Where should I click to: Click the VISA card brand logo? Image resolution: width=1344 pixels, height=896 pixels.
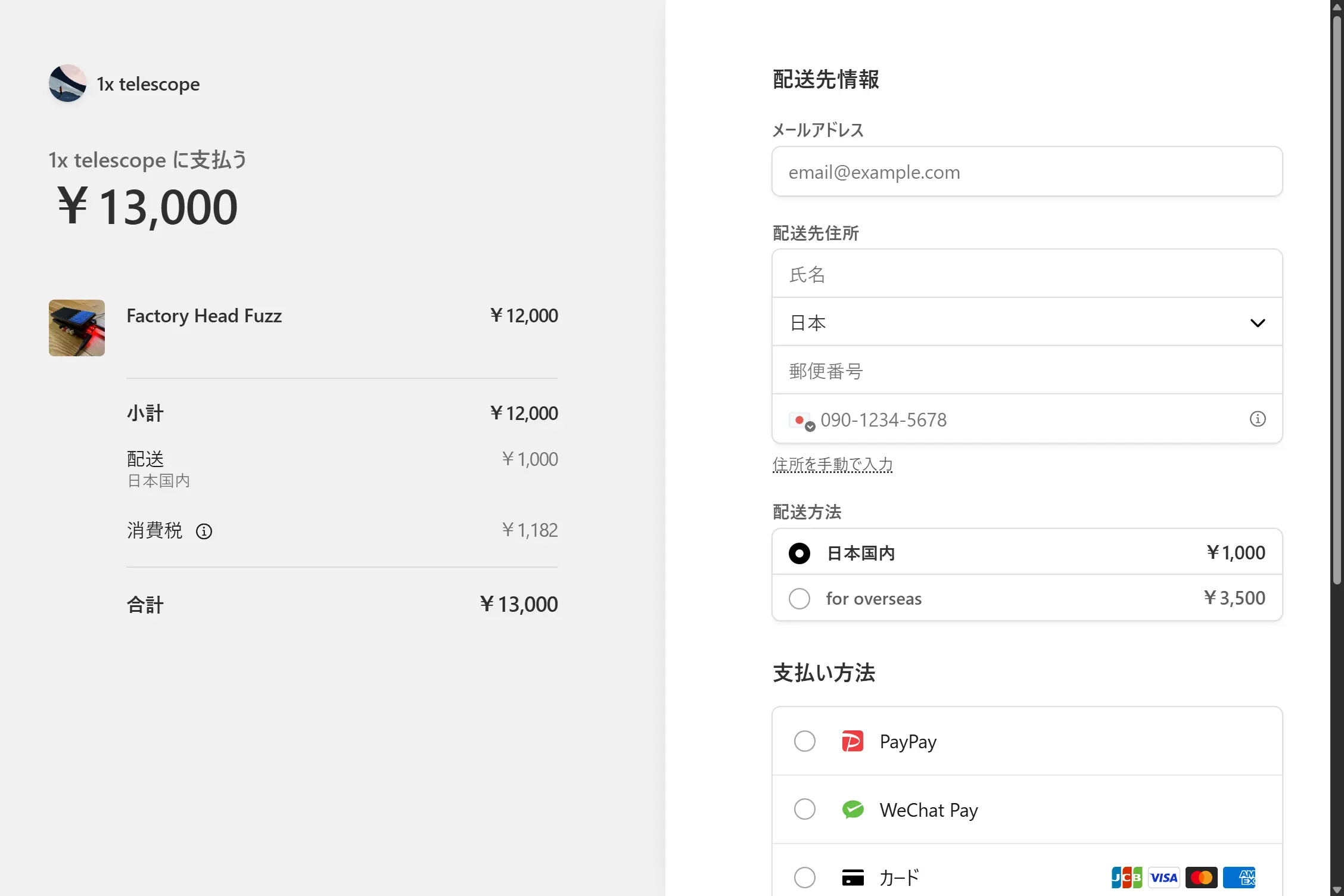[x=1163, y=877]
